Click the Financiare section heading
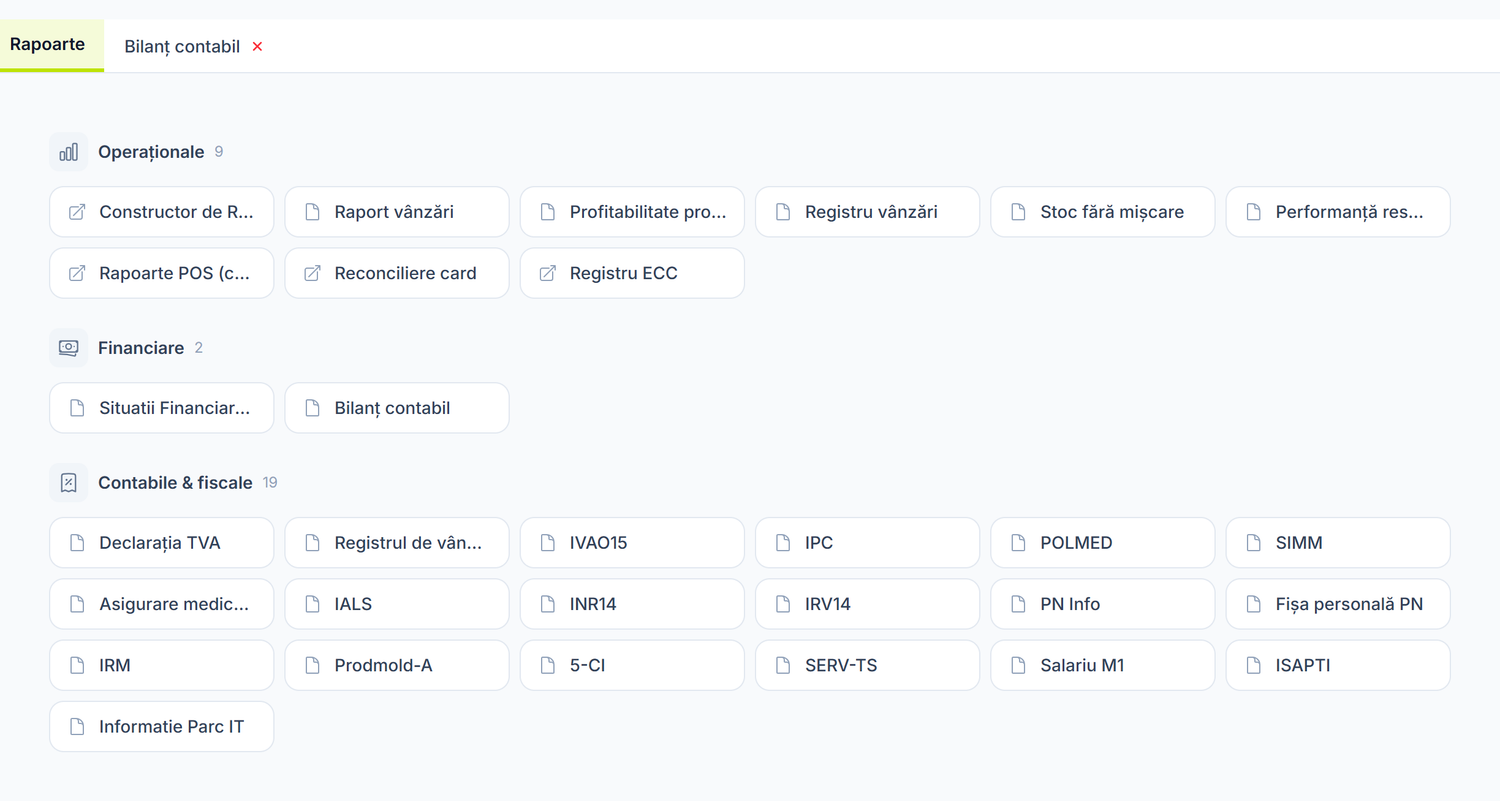This screenshot has height=801, width=1500. (x=141, y=348)
